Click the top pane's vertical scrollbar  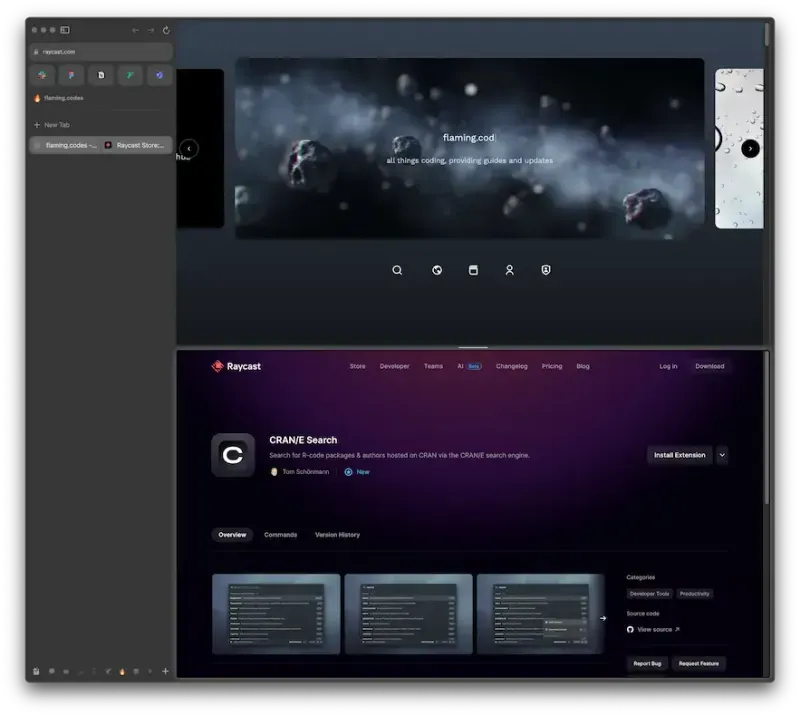pos(766,34)
